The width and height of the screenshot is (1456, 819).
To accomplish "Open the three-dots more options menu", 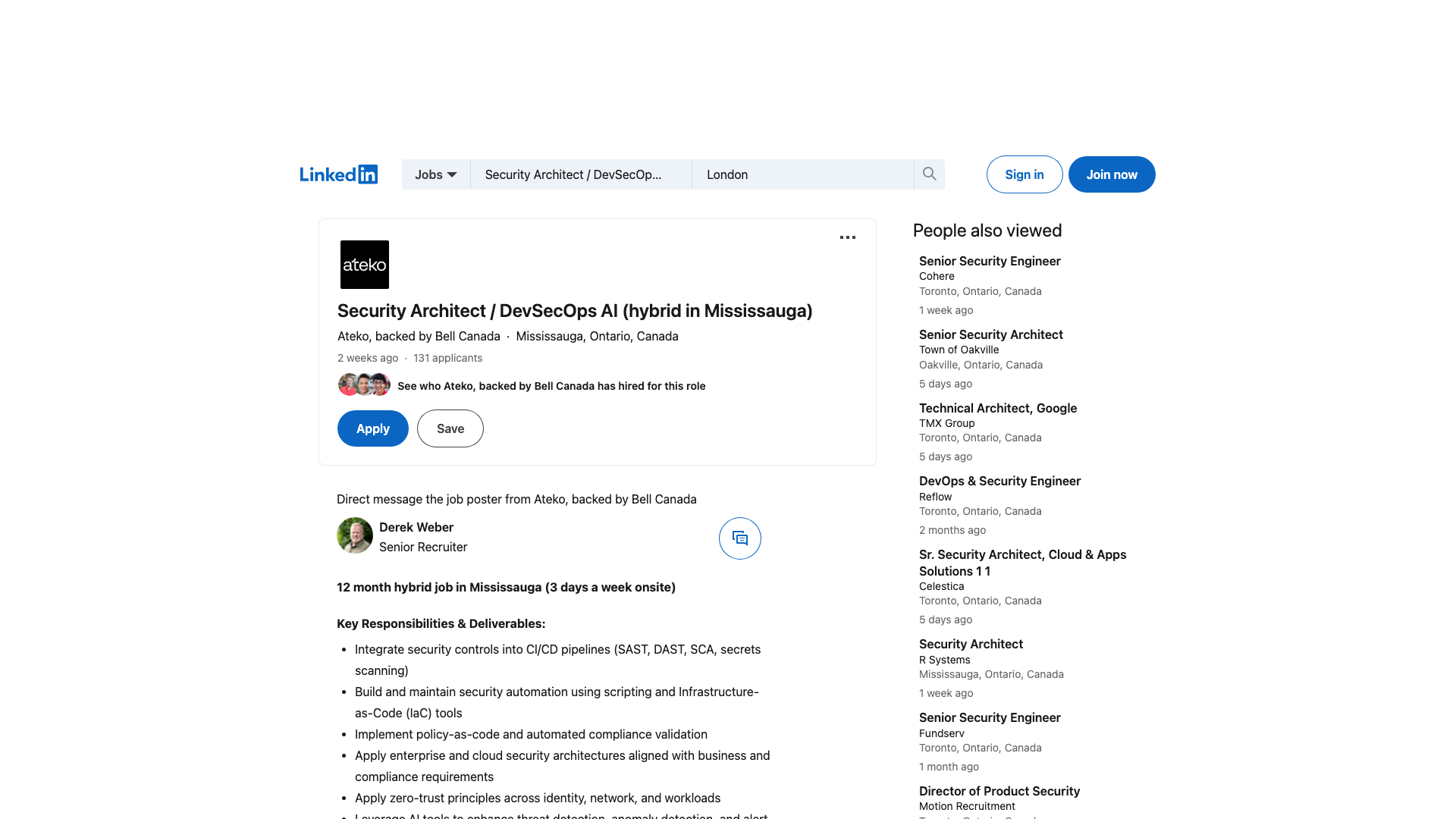I will [x=848, y=237].
